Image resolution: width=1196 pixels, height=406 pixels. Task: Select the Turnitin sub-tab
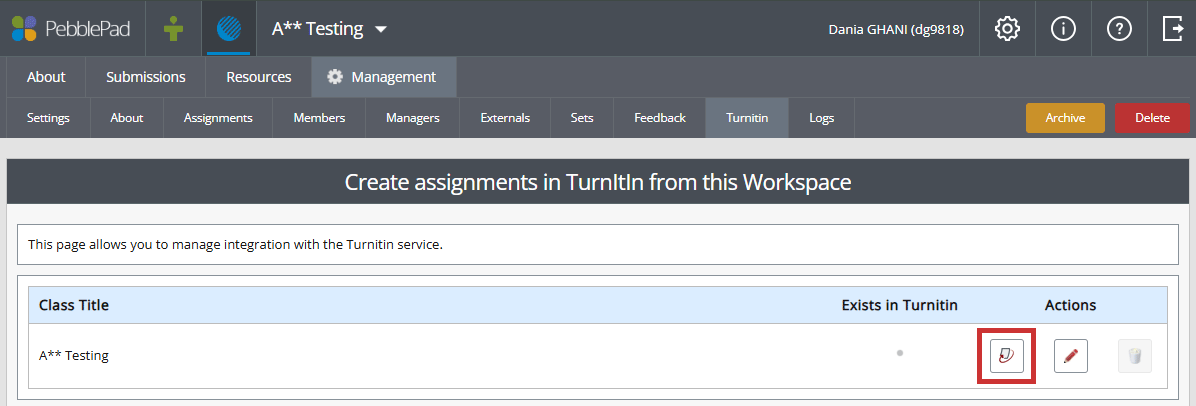(747, 118)
